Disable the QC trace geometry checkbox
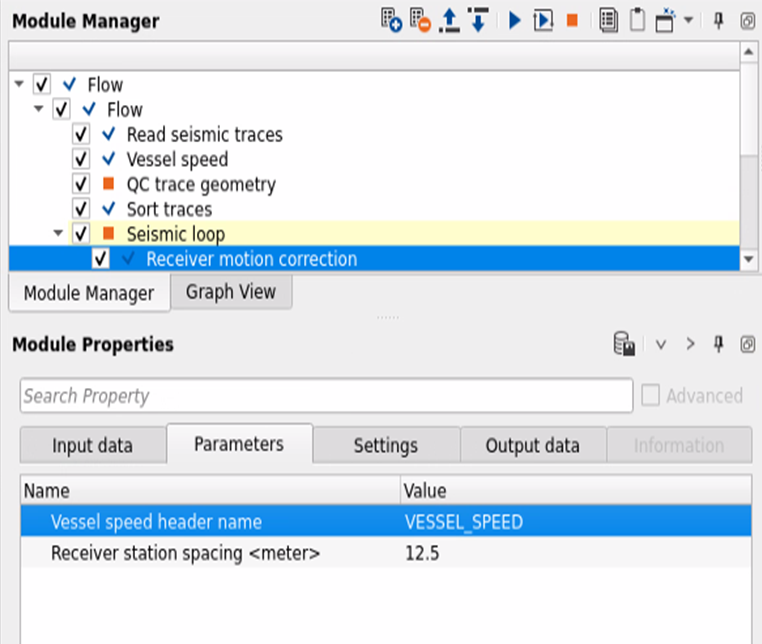The image size is (762, 644). pos(82,184)
